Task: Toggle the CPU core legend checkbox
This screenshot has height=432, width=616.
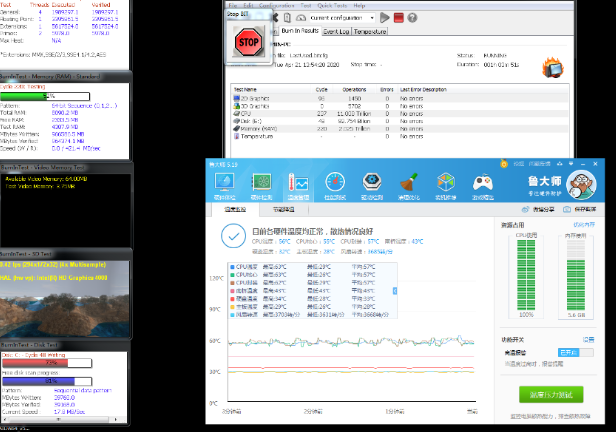Action: [233, 275]
